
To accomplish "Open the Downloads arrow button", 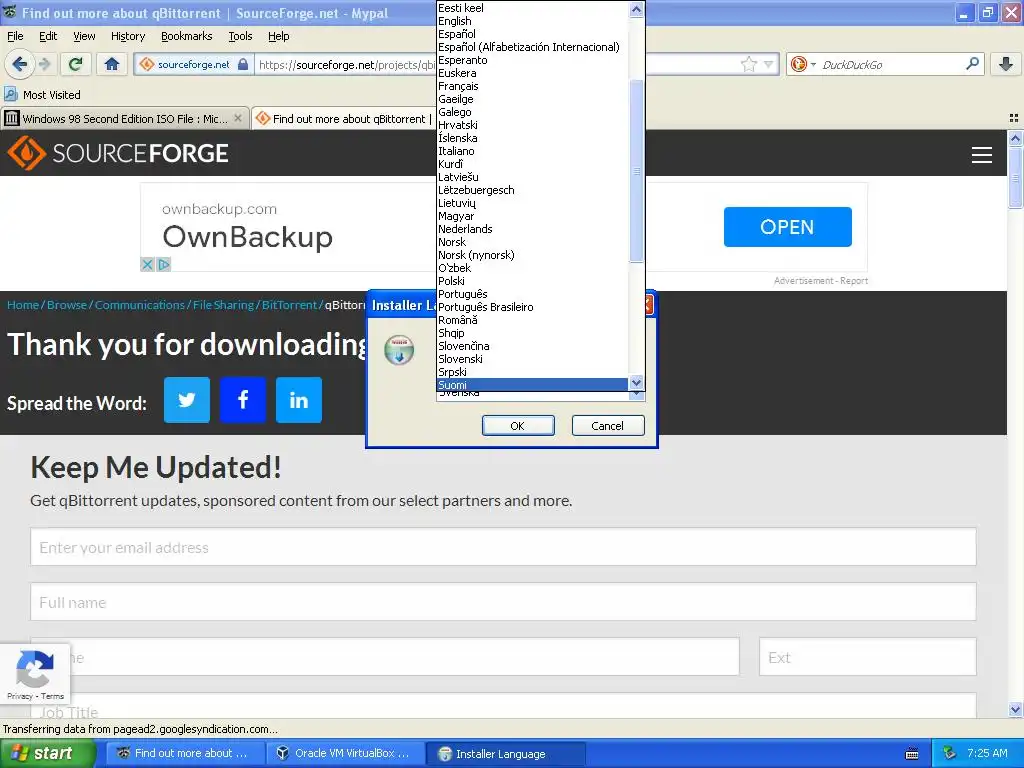I will point(1006,64).
